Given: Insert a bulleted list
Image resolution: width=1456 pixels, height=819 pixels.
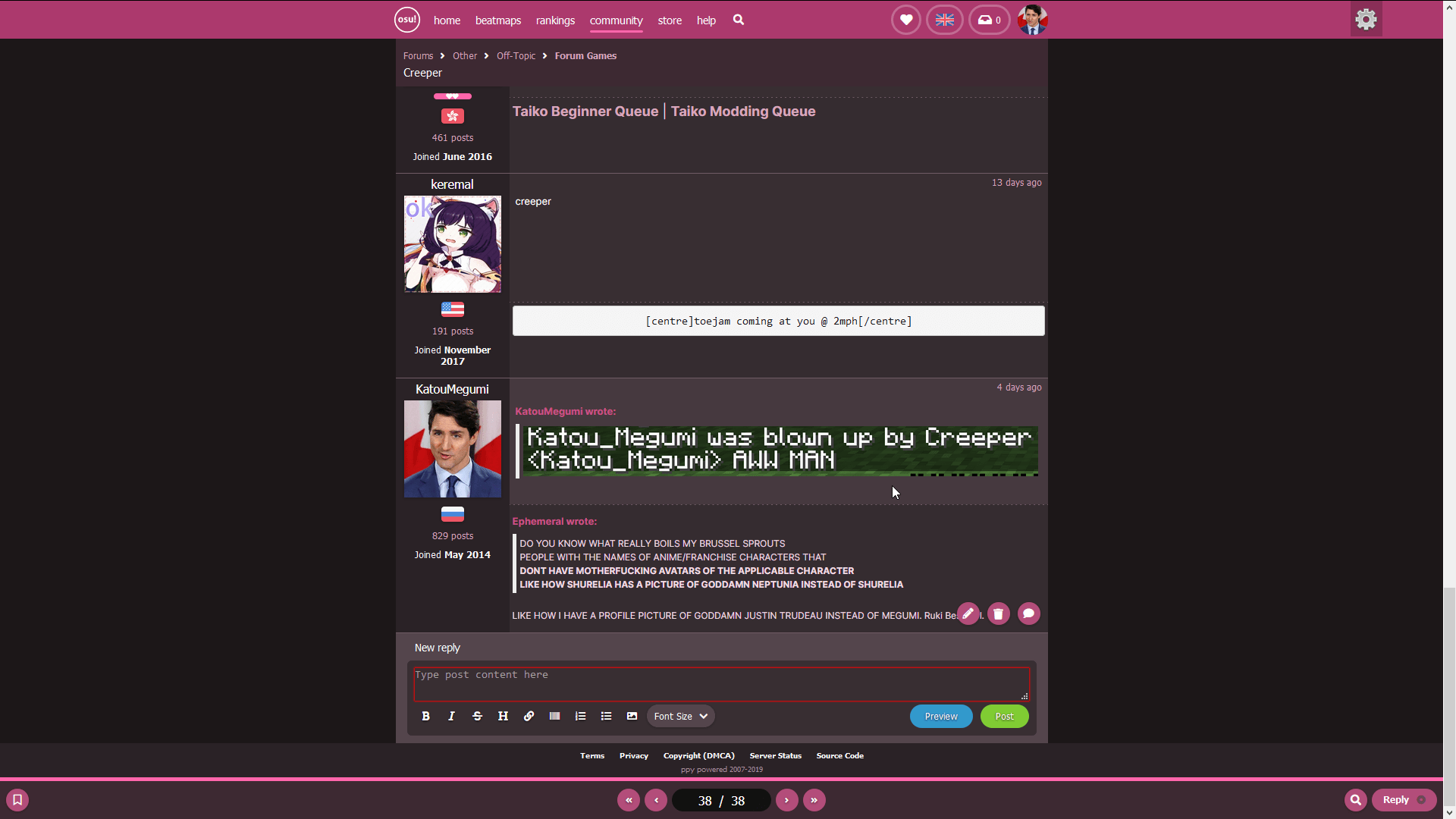Looking at the screenshot, I should pyautogui.click(x=606, y=716).
